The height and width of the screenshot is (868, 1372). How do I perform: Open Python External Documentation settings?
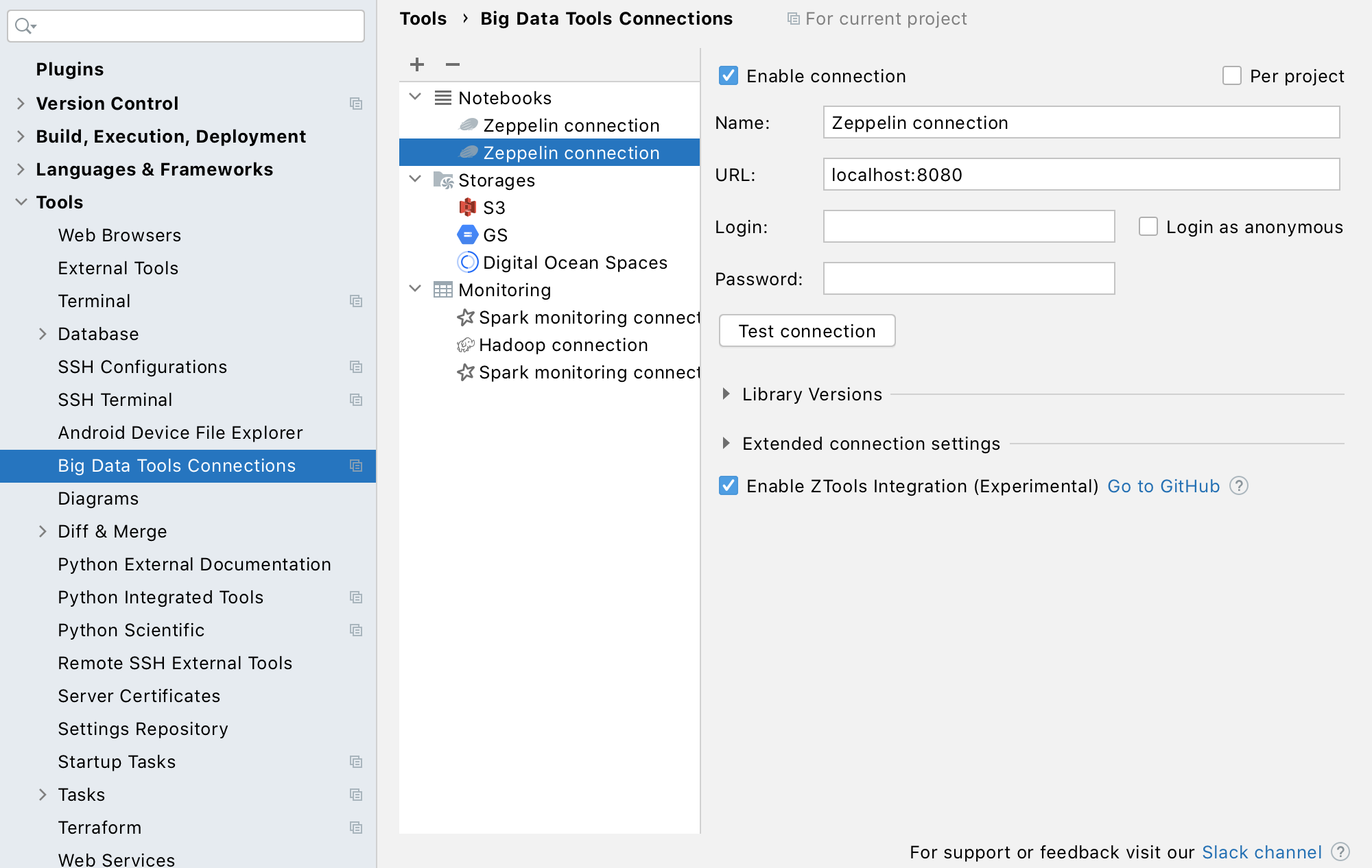click(194, 564)
